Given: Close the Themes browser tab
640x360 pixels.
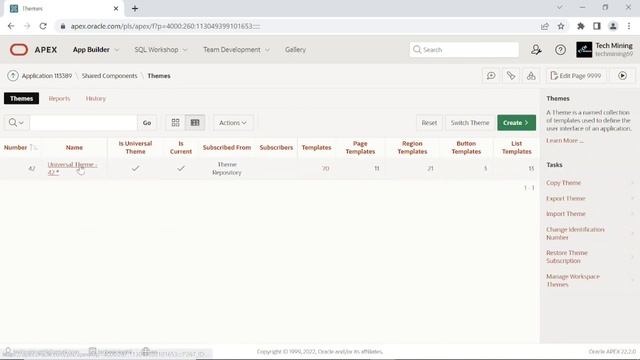Looking at the screenshot, I should (116, 8).
